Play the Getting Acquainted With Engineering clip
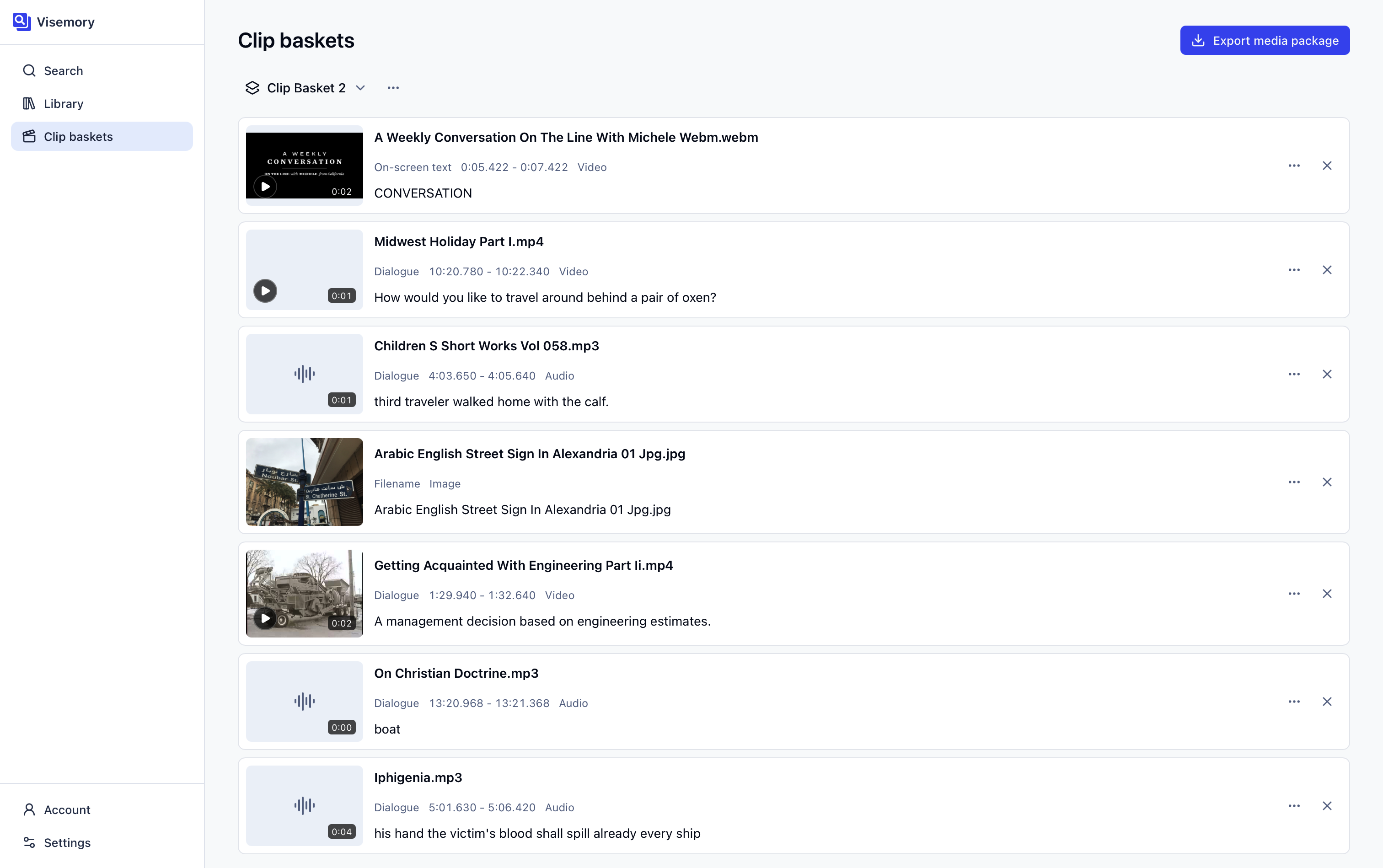This screenshot has width=1383, height=868. pyautogui.click(x=265, y=618)
